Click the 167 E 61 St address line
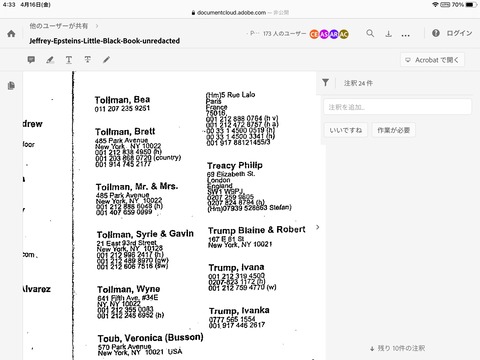This screenshot has height=360, width=480. pos(226,239)
